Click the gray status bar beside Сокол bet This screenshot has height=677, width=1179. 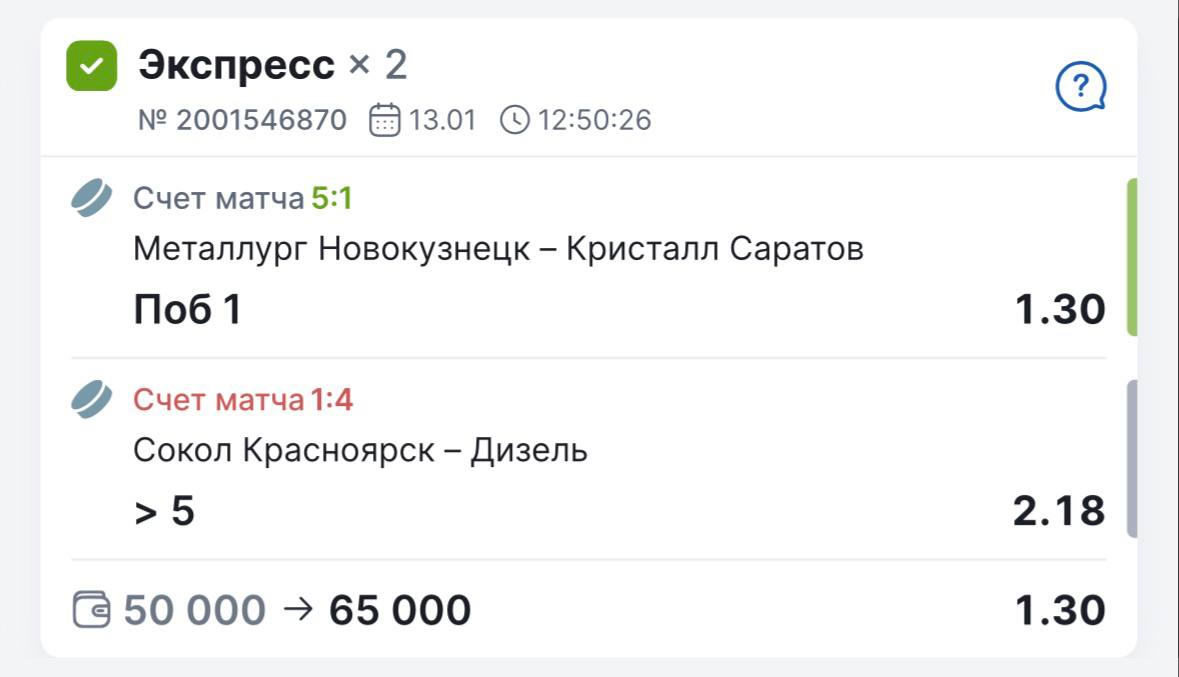point(1132,458)
